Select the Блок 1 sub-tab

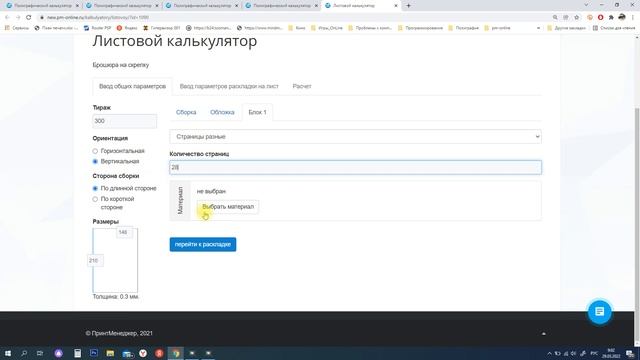257,112
